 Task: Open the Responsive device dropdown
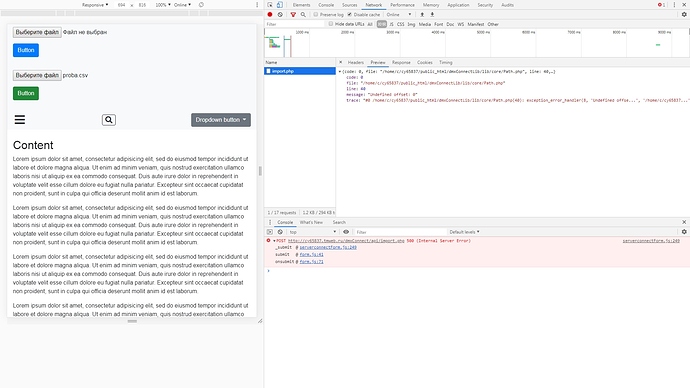tap(95, 5)
